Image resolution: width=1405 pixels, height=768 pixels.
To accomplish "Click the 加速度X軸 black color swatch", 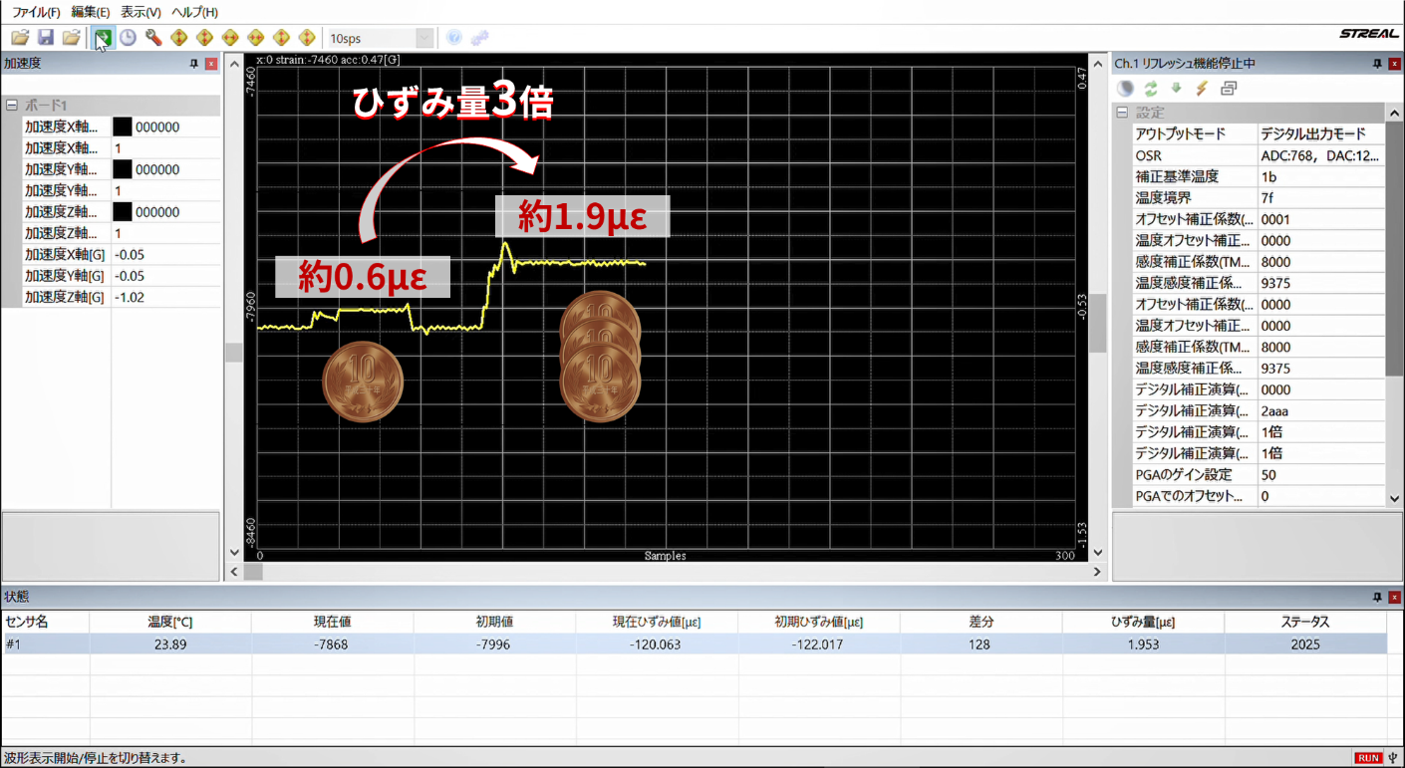I will (x=122, y=127).
